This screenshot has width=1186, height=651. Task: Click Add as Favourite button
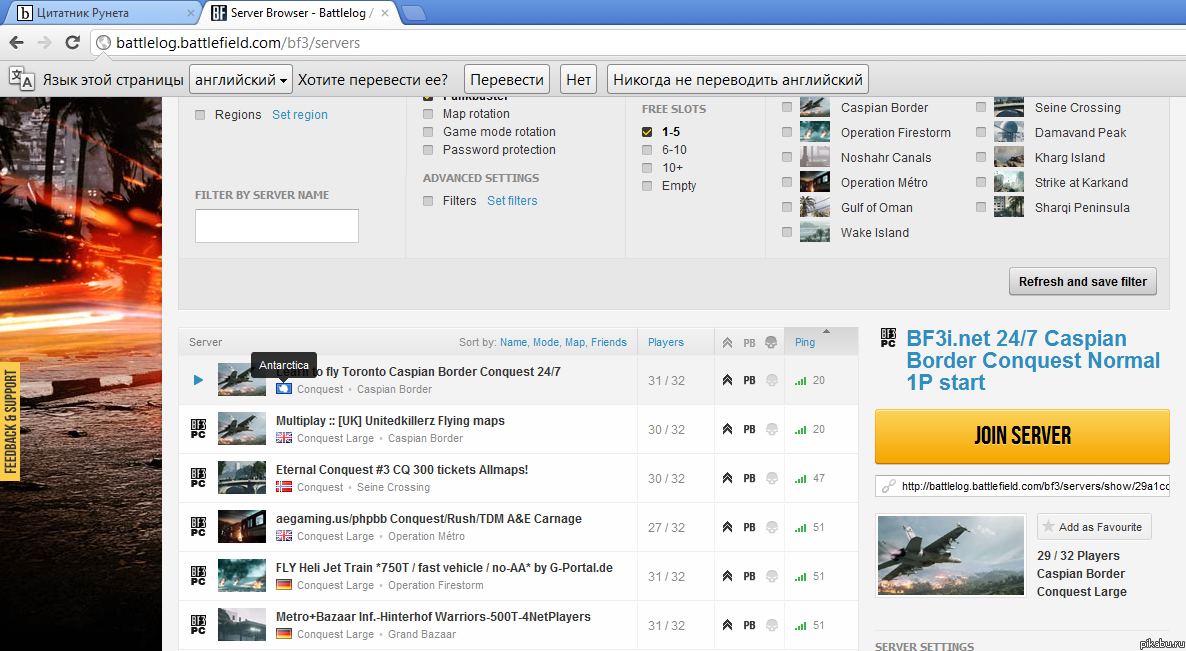pos(1094,527)
